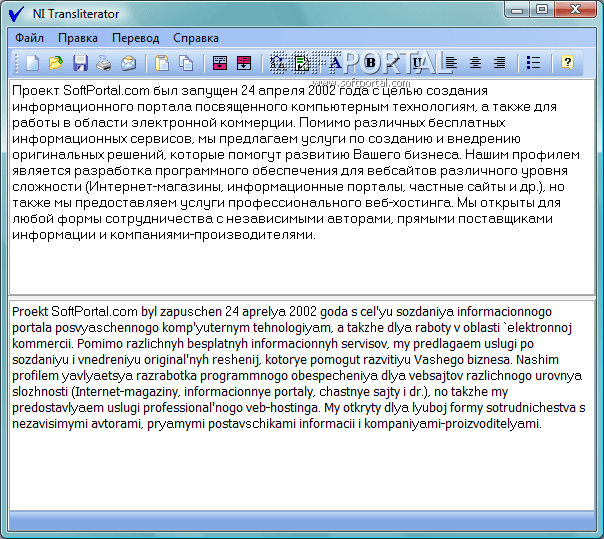The image size is (604, 539).
Task: Click the NI Transliterator checkmark app icon
Action: tap(16, 14)
